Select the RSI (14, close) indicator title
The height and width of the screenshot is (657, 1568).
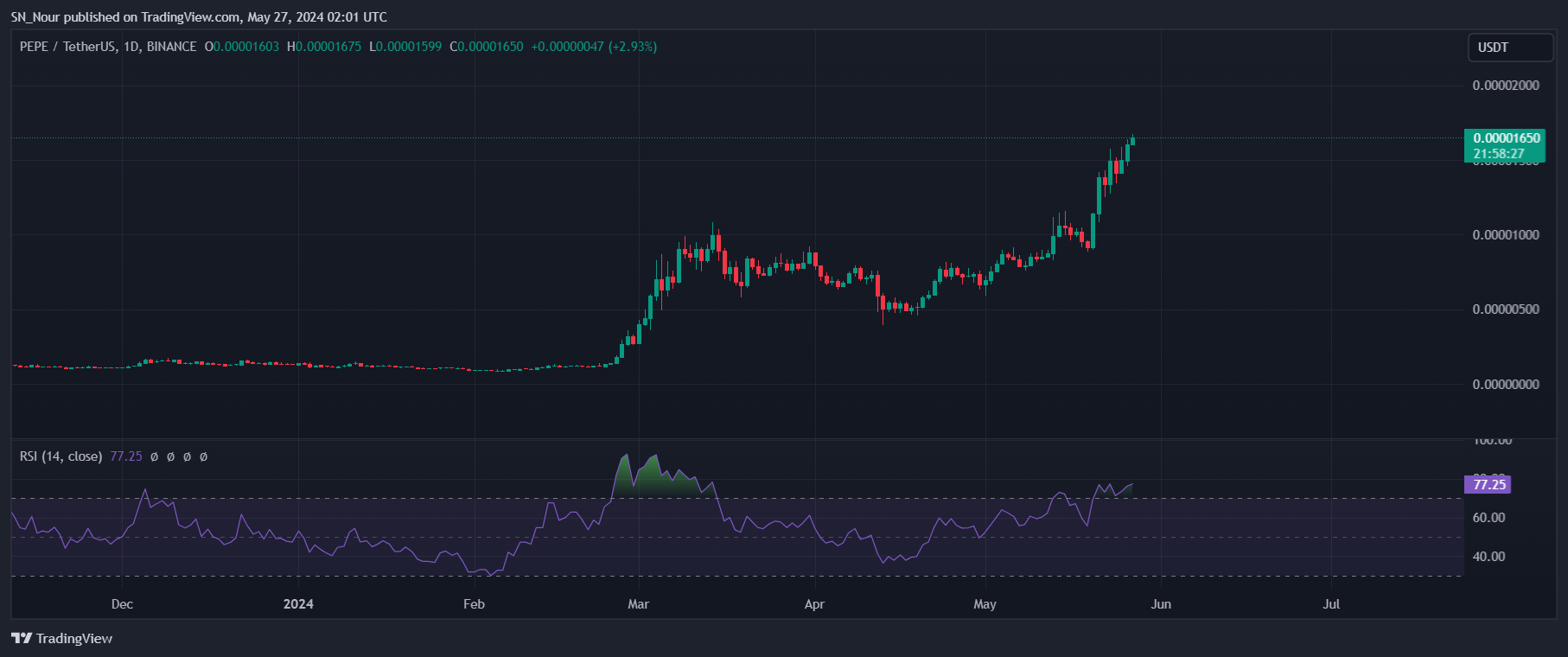coord(61,456)
